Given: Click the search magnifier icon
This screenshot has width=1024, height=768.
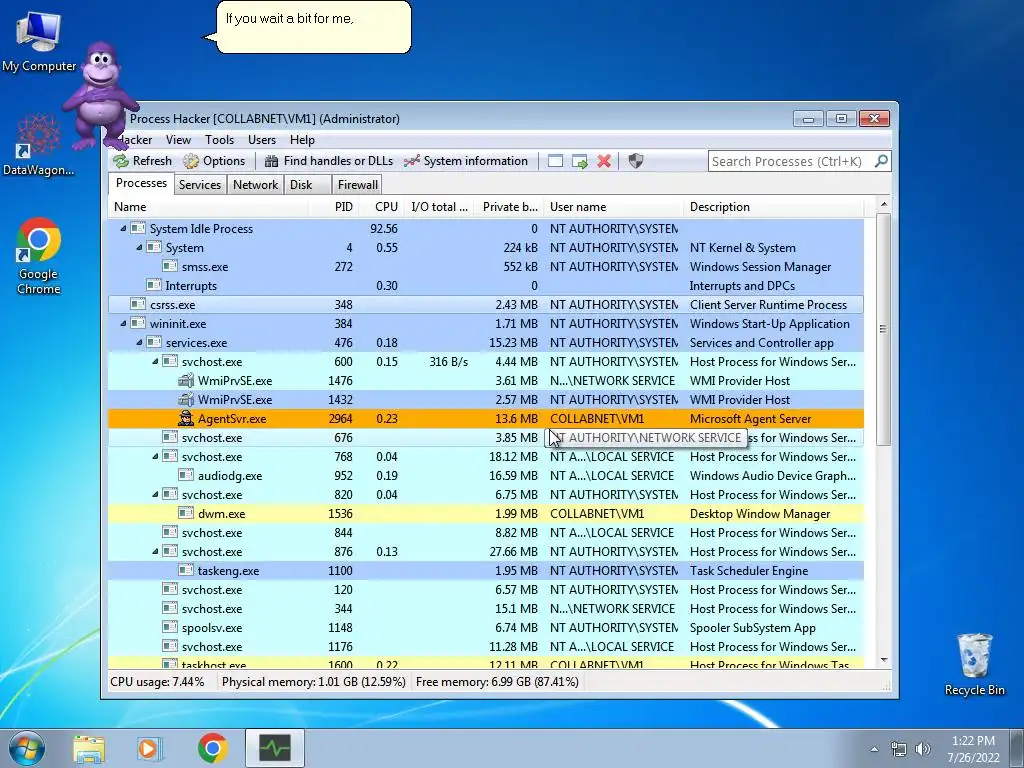Looking at the screenshot, I should click(x=881, y=161).
